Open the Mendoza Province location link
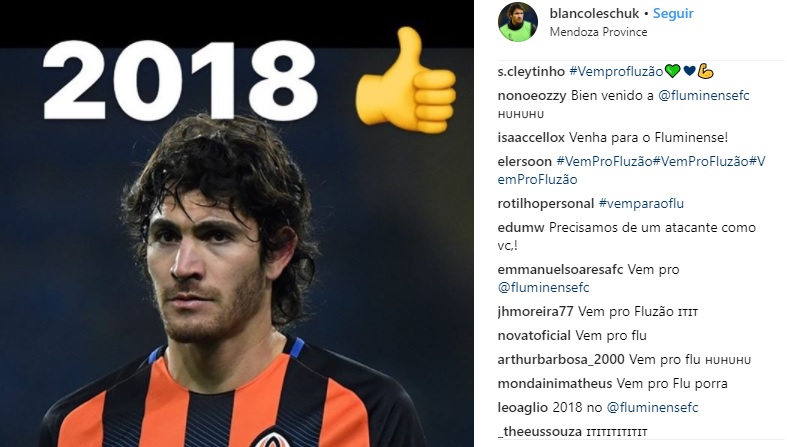Image resolution: width=787 pixels, height=447 pixels. (598, 32)
